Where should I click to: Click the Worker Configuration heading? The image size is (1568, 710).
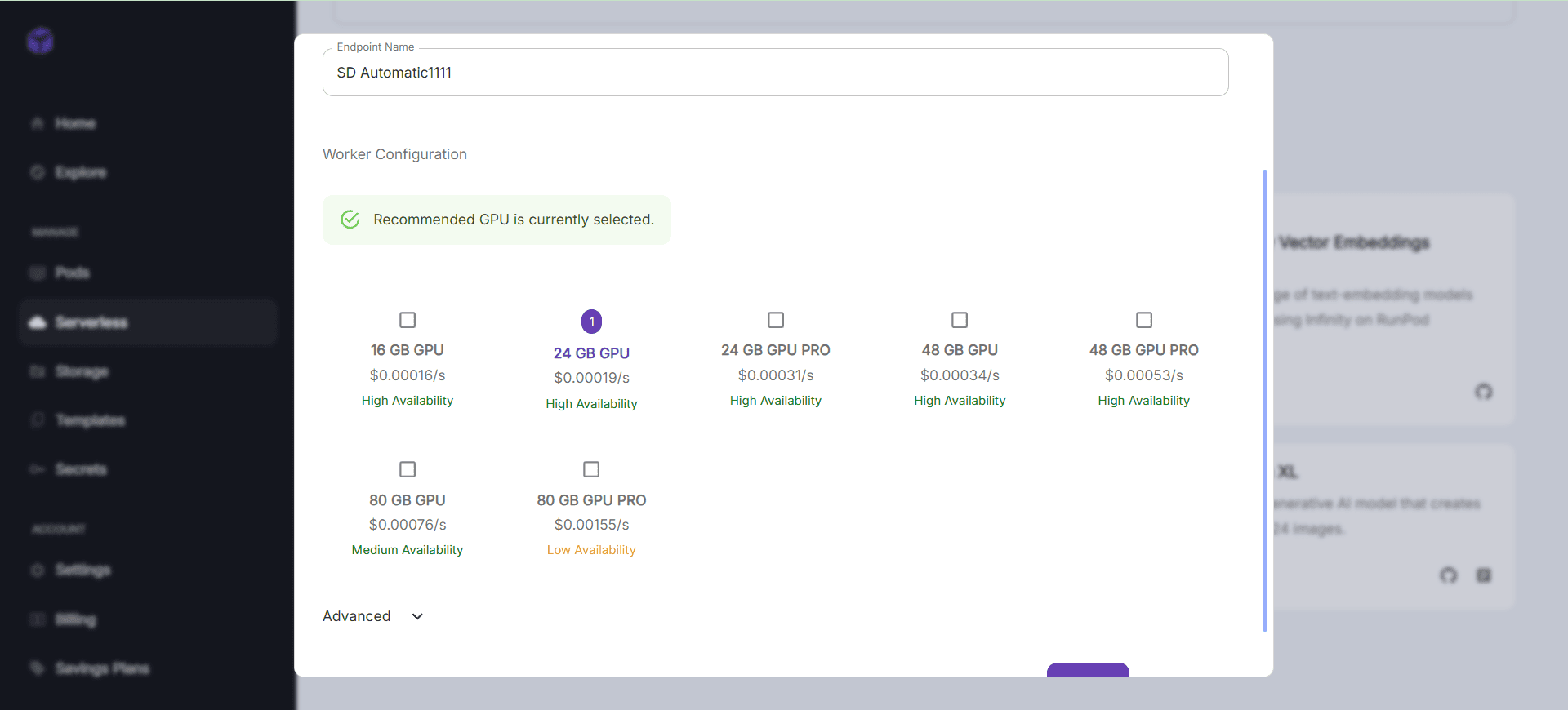(394, 154)
